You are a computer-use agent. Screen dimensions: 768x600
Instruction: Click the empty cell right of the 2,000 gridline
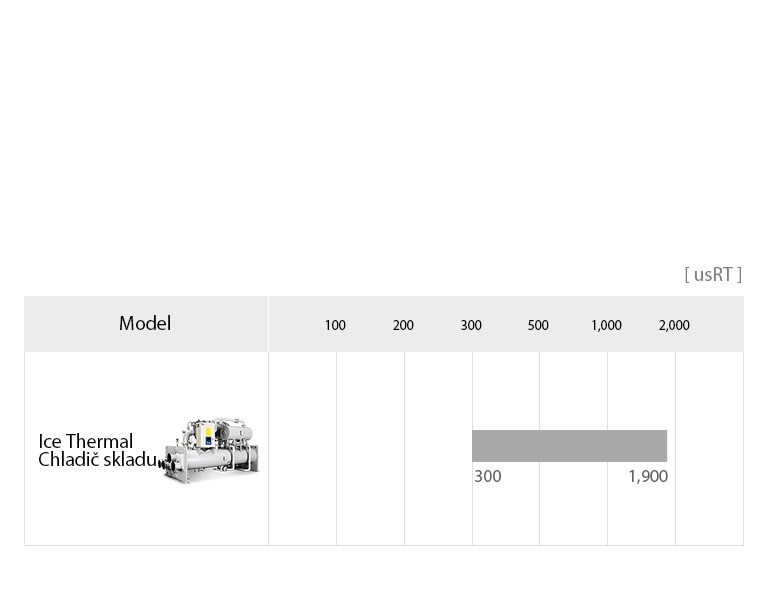pos(709,448)
